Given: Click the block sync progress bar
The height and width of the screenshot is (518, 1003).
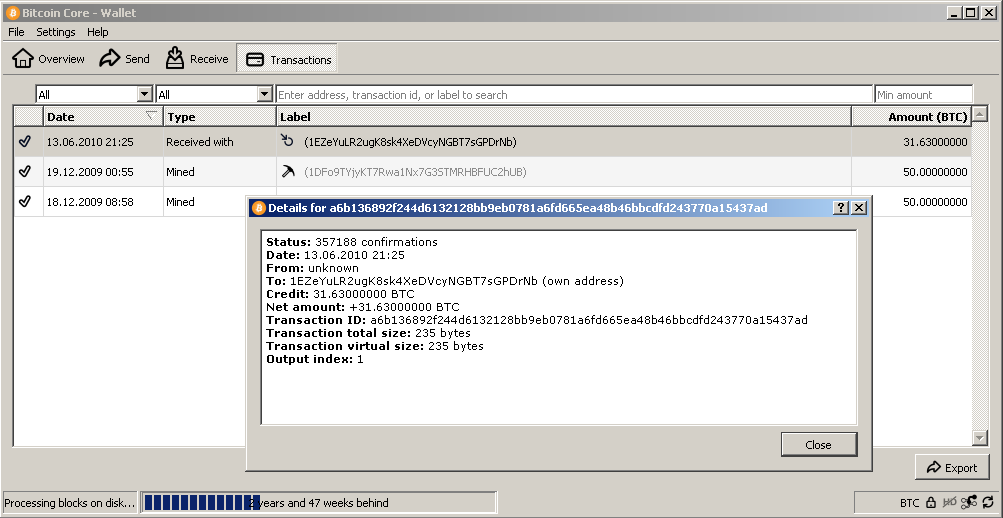Looking at the screenshot, I should 319,503.
